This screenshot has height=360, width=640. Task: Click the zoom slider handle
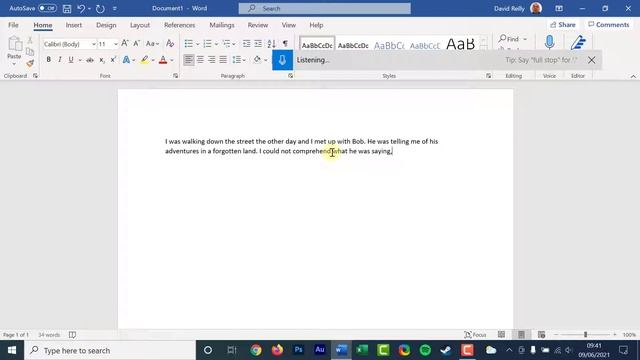click(x=585, y=335)
